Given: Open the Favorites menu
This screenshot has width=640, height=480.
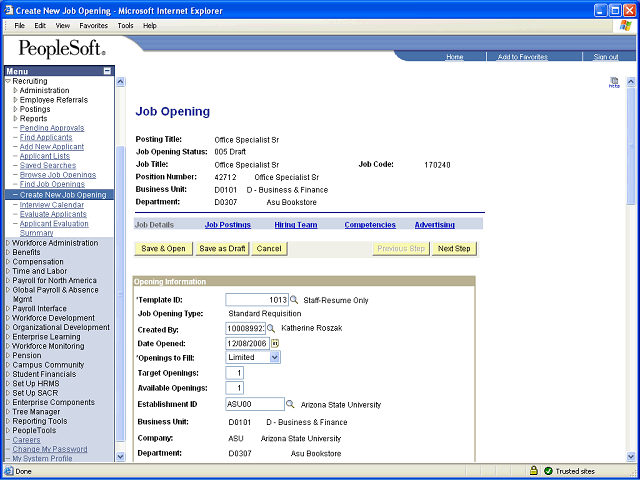Looking at the screenshot, I should point(93,26).
